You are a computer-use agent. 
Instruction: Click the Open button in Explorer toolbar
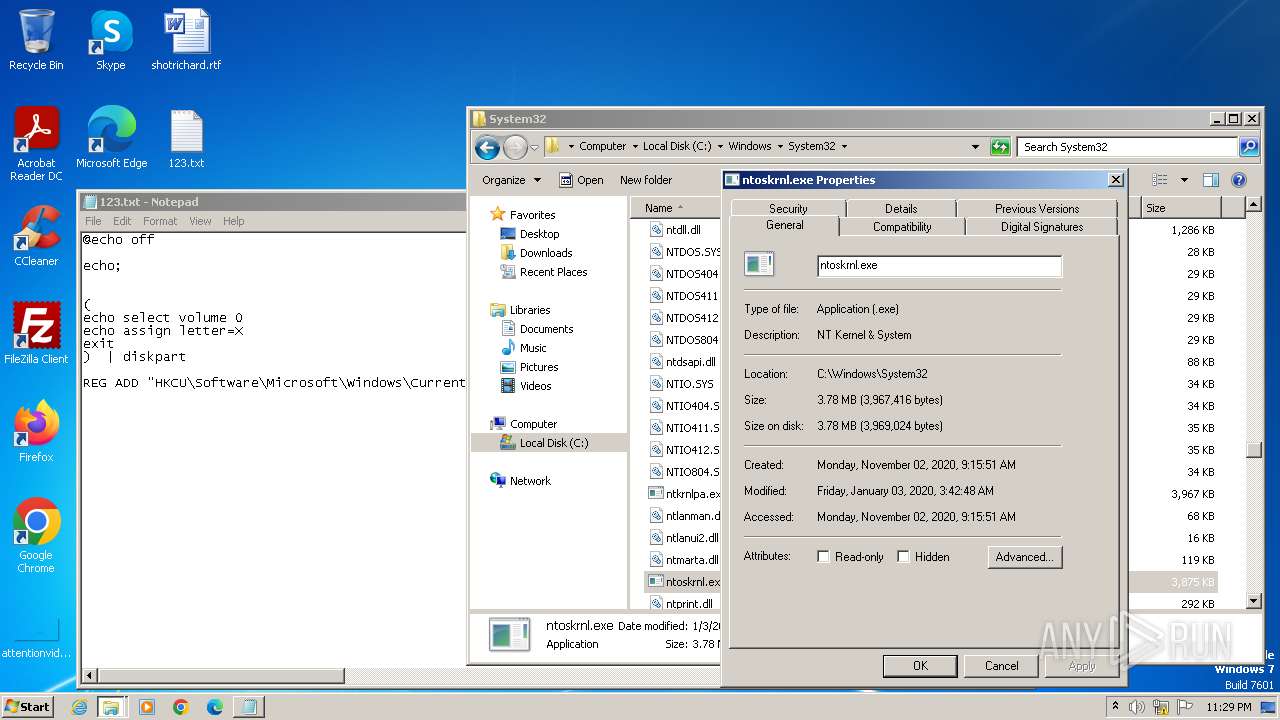point(581,180)
